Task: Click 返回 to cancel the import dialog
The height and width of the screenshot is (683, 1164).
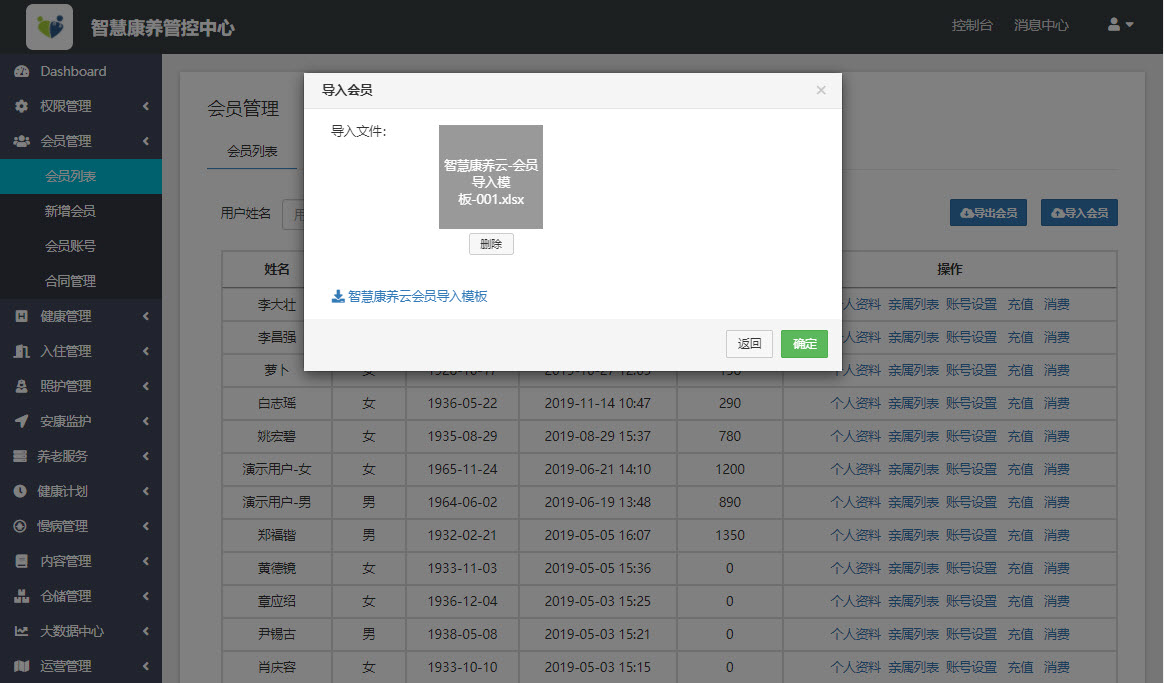Action: point(749,343)
